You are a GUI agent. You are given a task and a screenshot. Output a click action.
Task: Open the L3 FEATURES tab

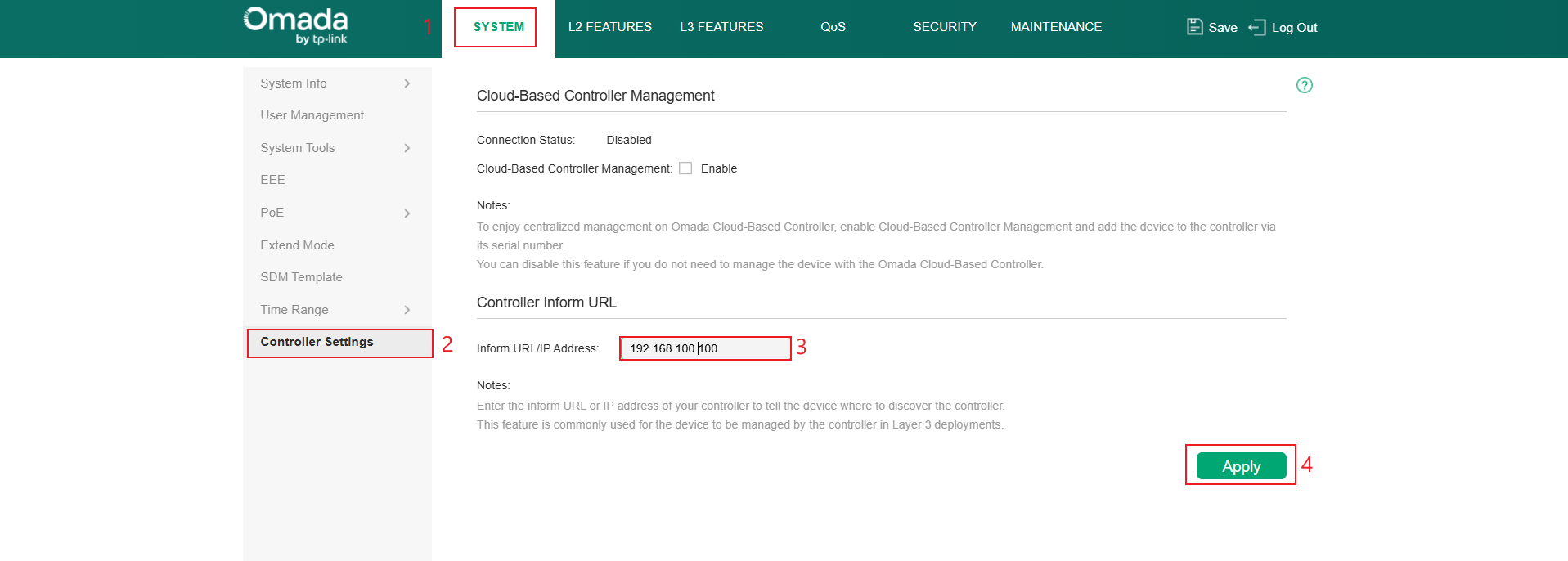pyautogui.click(x=721, y=27)
